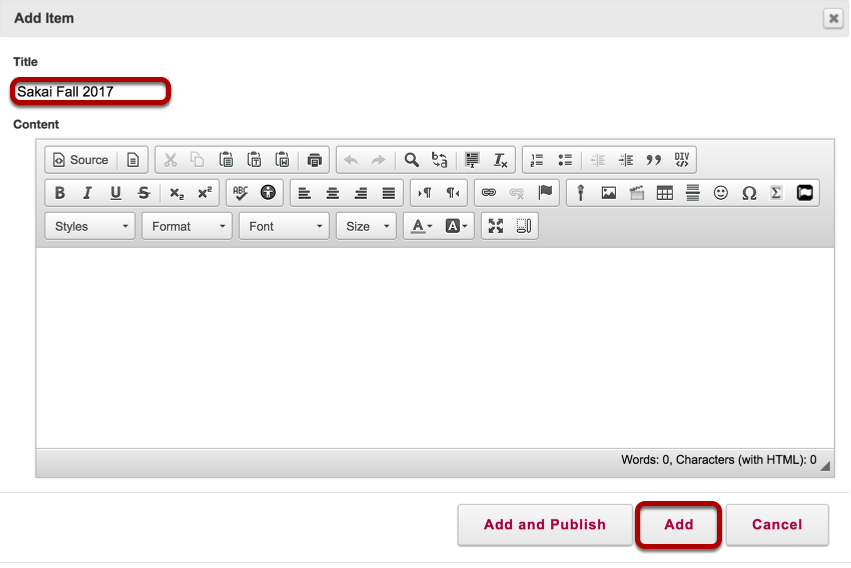
Task: Click the Source button in editor toolbar
Action: click(x=80, y=160)
